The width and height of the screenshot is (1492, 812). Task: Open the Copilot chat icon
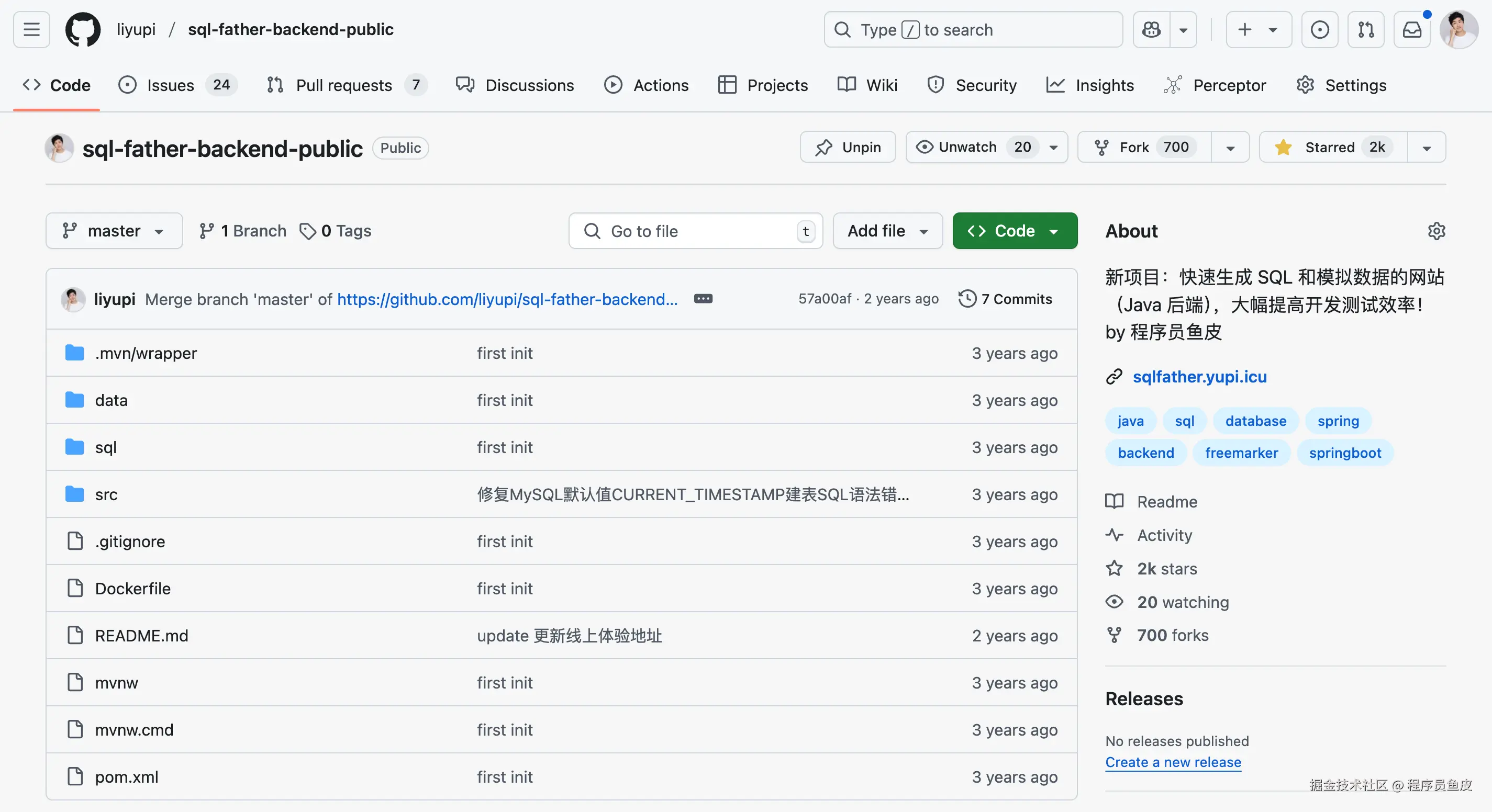[1151, 29]
